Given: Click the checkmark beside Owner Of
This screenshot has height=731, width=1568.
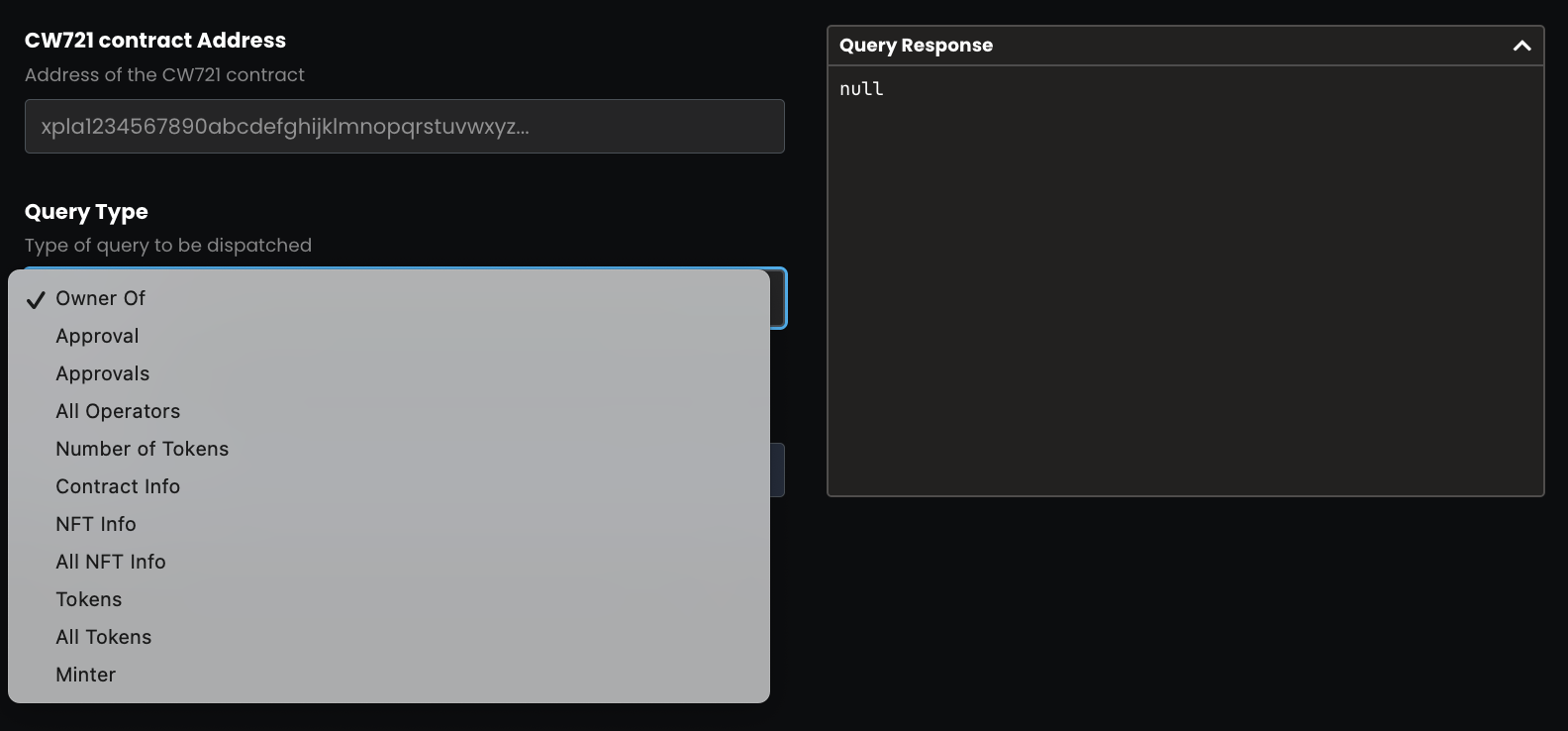Looking at the screenshot, I should [36, 300].
